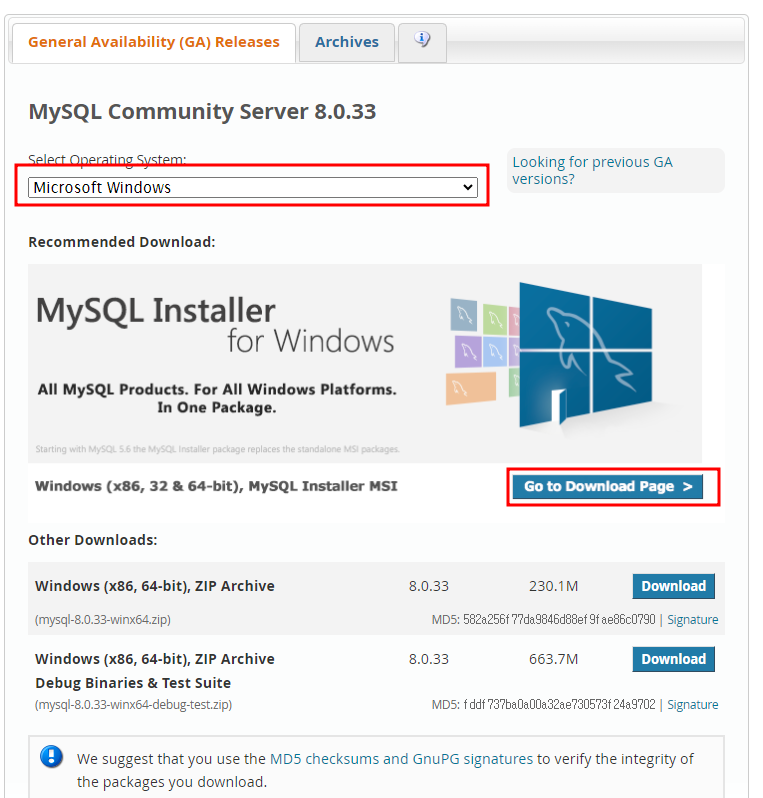Open the General Availability (GA) Releases tab
The height and width of the screenshot is (798, 763).
[154, 42]
